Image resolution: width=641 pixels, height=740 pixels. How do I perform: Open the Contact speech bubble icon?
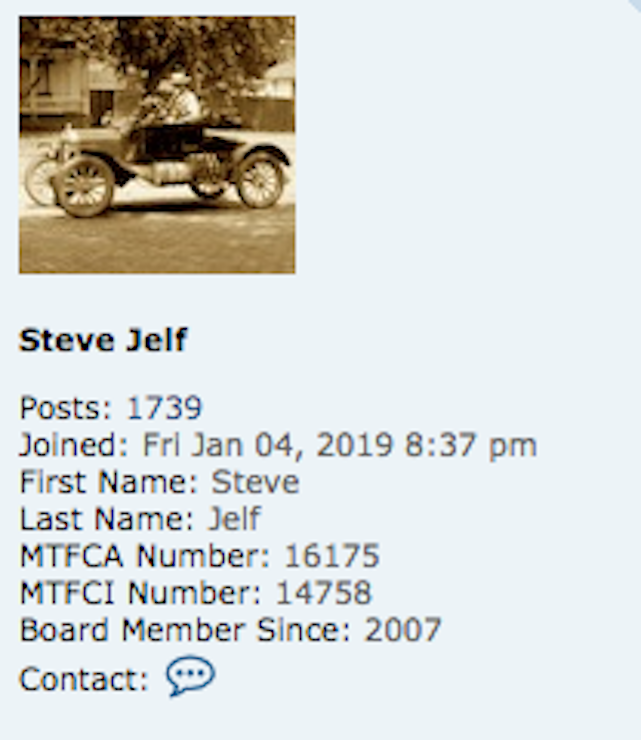click(190, 677)
